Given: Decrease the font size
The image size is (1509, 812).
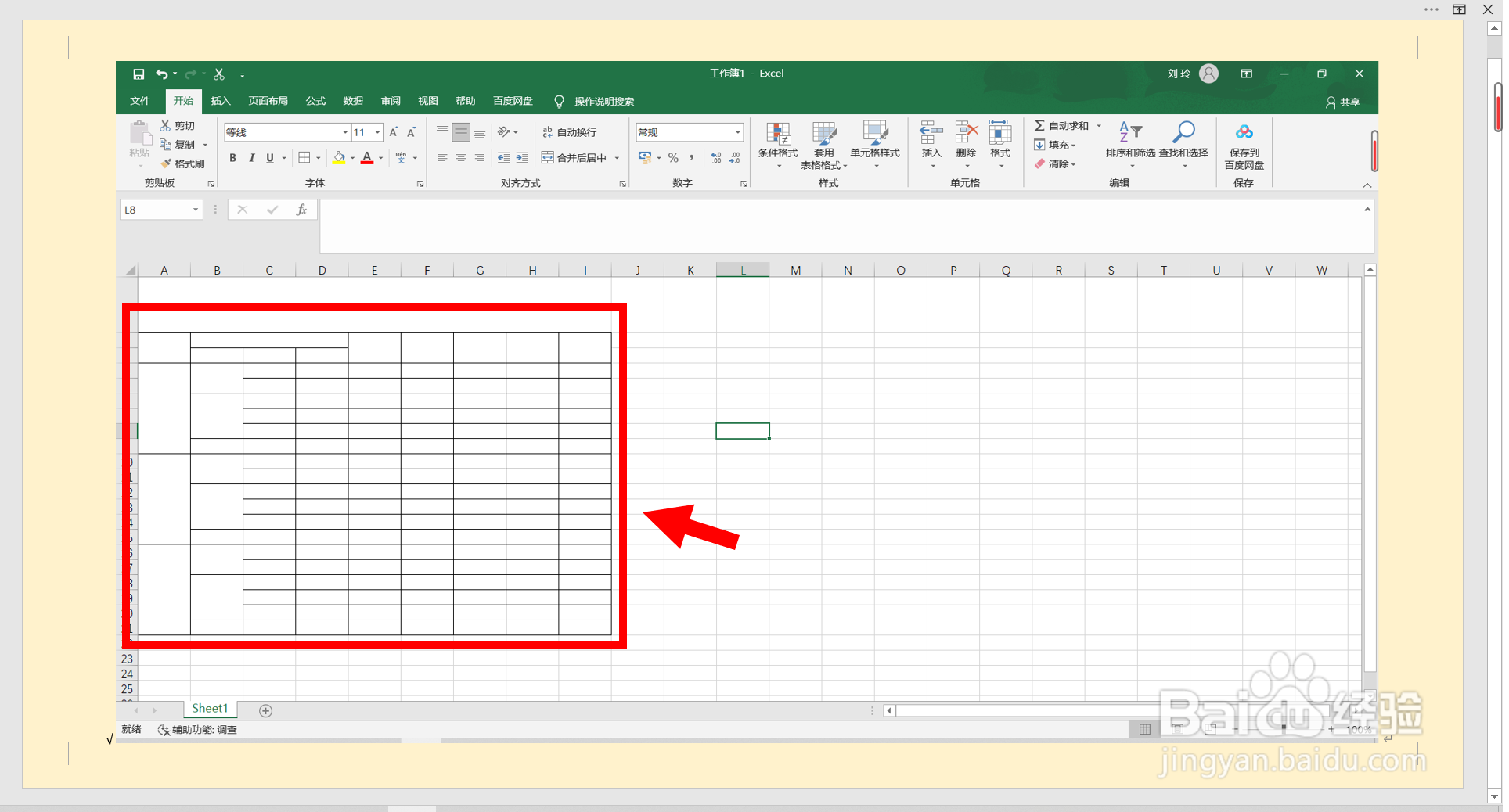Looking at the screenshot, I should (x=411, y=132).
